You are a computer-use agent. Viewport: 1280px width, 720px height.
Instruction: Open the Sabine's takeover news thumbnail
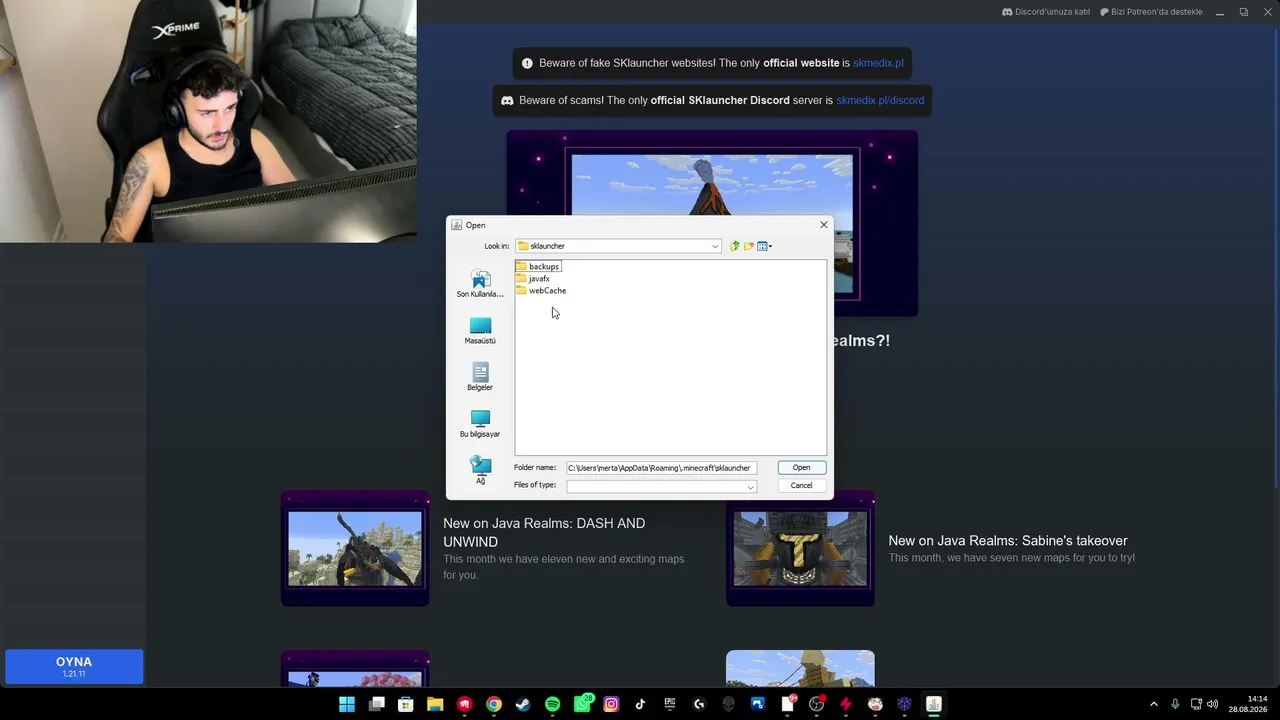800,548
